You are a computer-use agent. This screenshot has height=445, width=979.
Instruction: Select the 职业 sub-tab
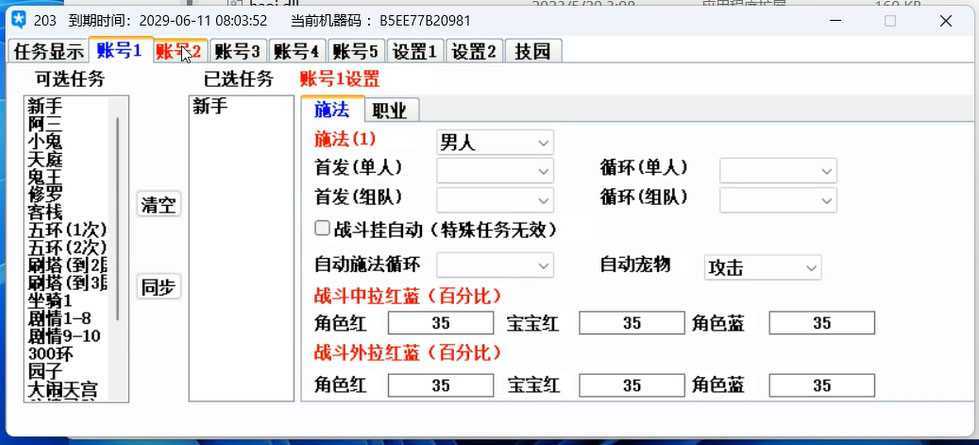pos(389,110)
